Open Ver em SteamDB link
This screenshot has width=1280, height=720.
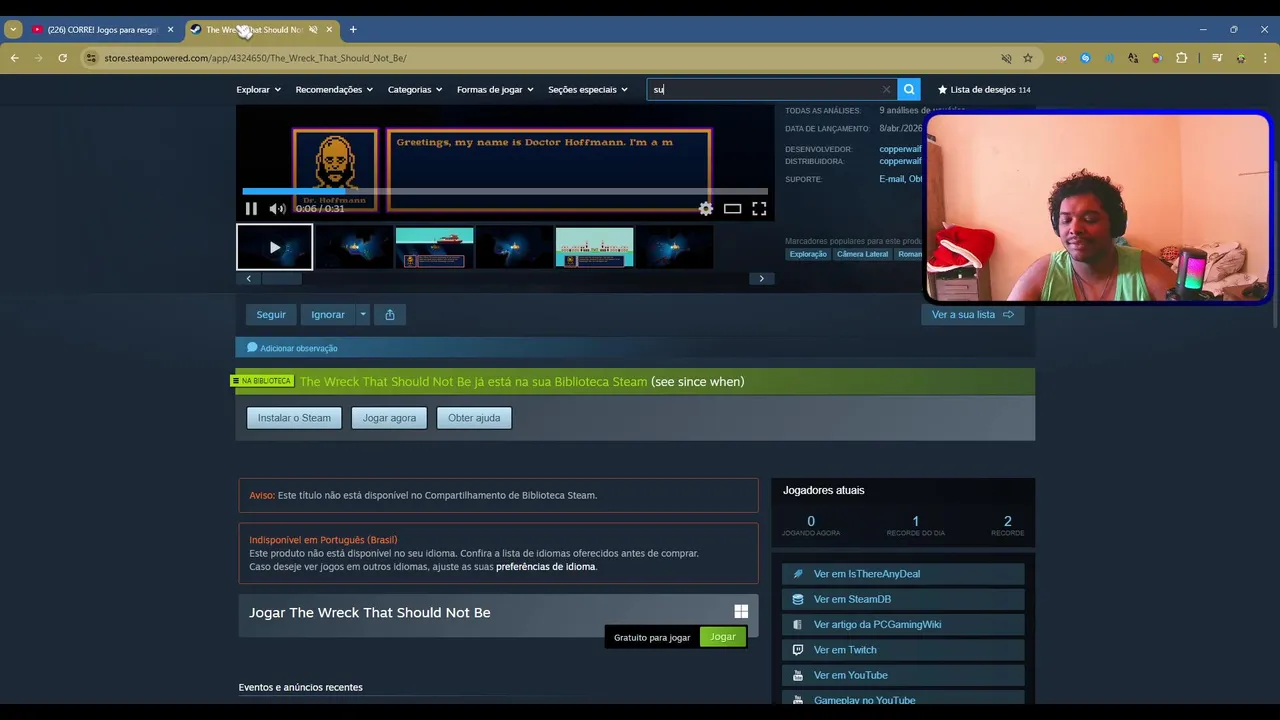click(x=903, y=599)
